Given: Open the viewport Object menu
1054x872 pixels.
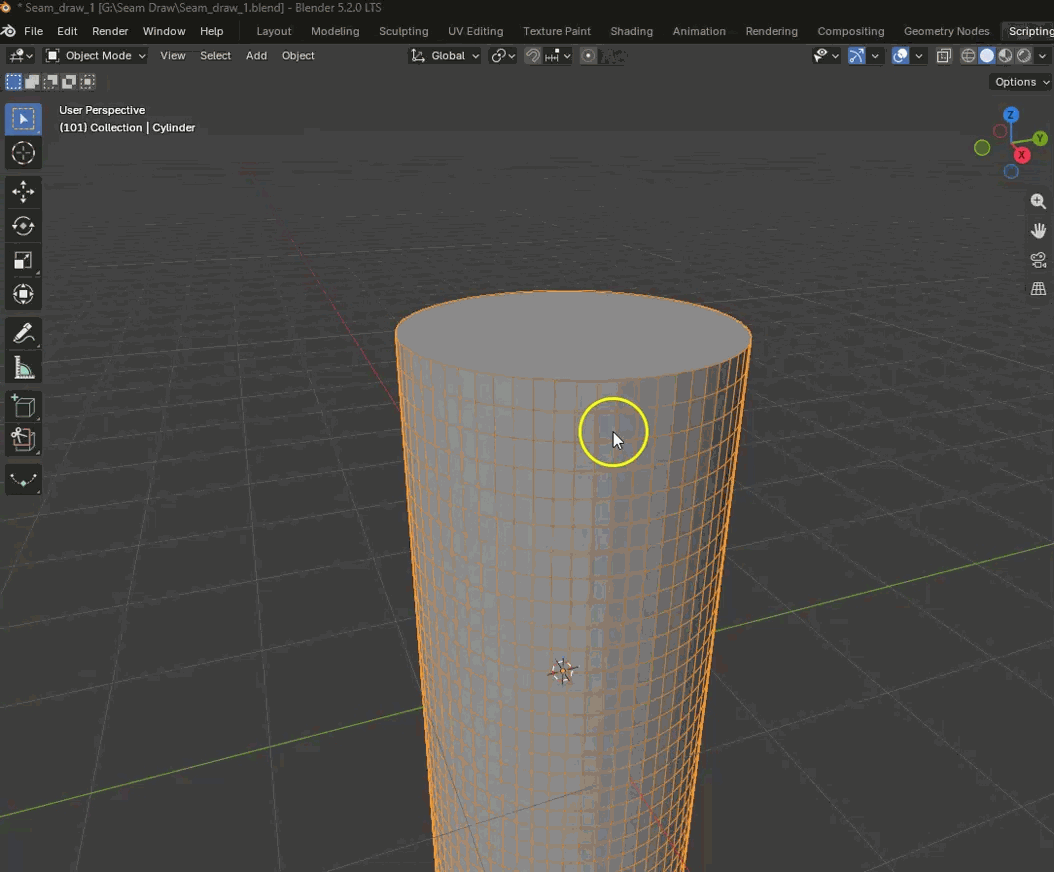Looking at the screenshot, I should pyautogui.click(x=298, y=56).
